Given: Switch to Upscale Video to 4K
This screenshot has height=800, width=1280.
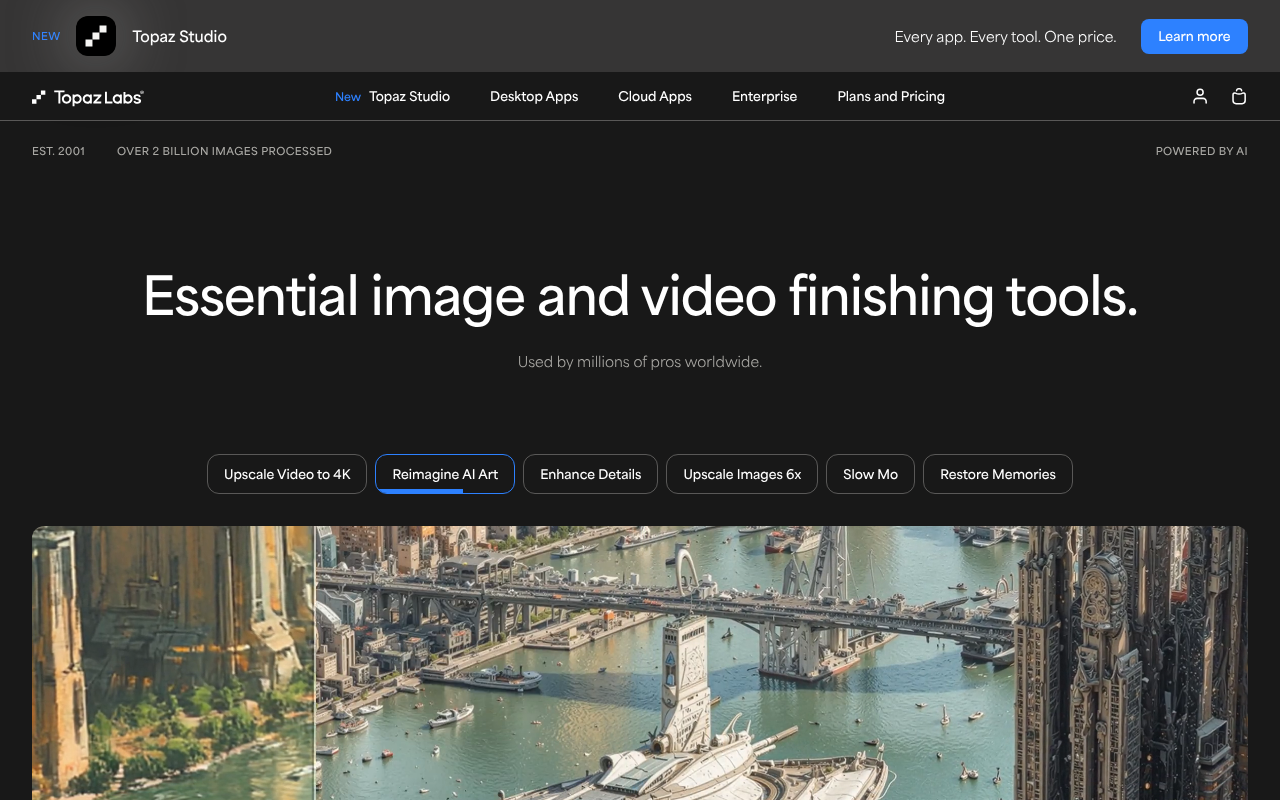Looking at the screenshot, I should point(286,473).
